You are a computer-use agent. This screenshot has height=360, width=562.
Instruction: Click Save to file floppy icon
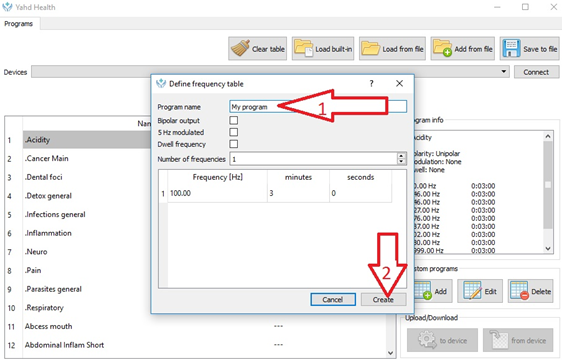511,48
